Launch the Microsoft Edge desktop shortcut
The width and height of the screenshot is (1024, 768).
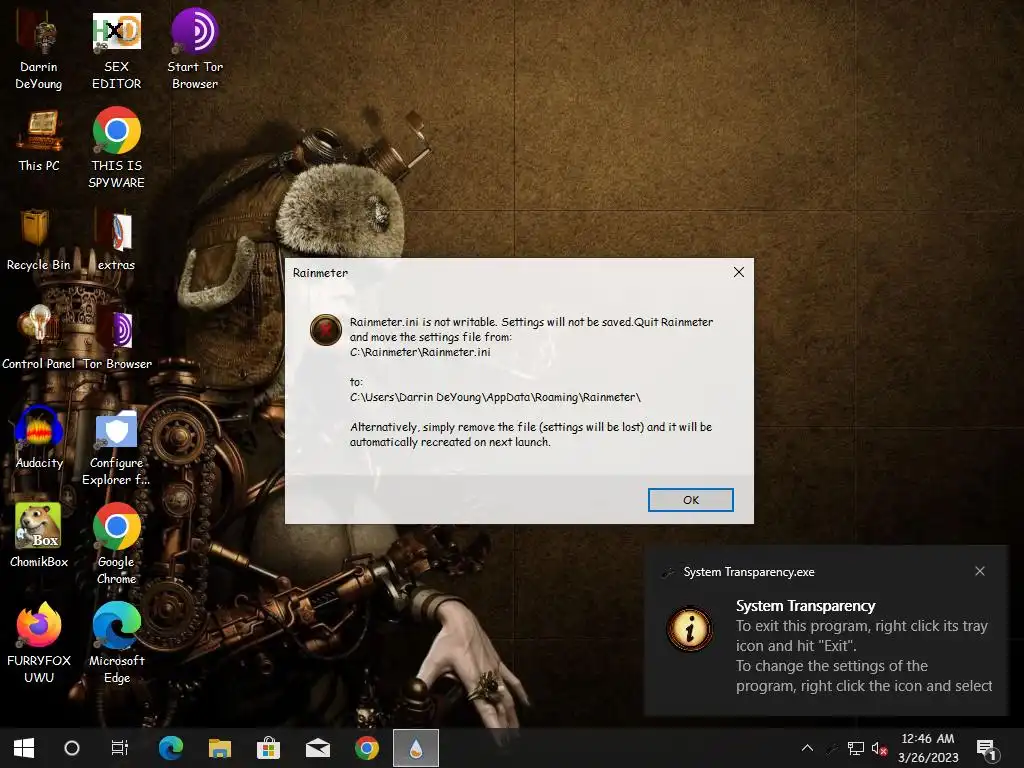click(x=116, y=643)
